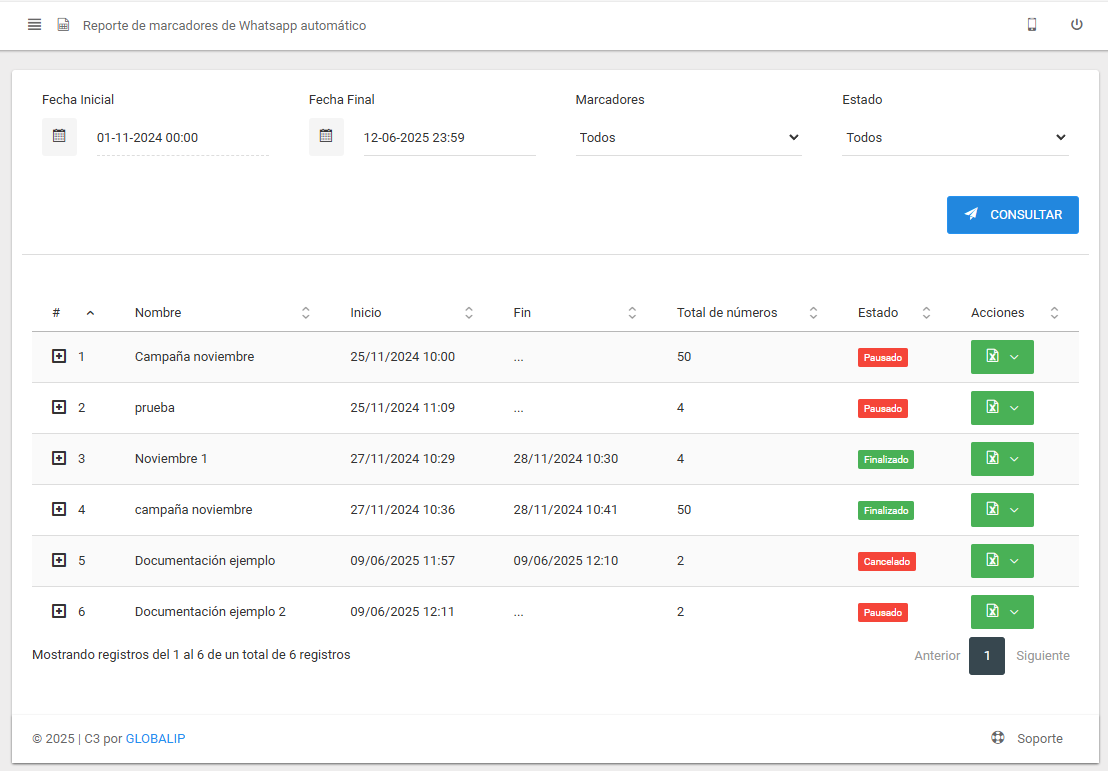Click the Soporte link

(1039, 738)
